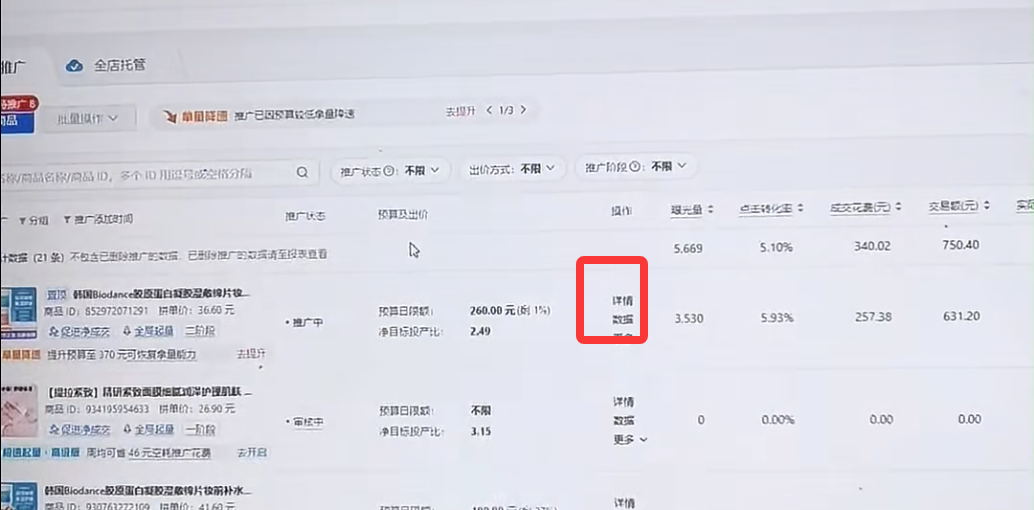Click total 曝光量 value 5,669

(688, 249)
